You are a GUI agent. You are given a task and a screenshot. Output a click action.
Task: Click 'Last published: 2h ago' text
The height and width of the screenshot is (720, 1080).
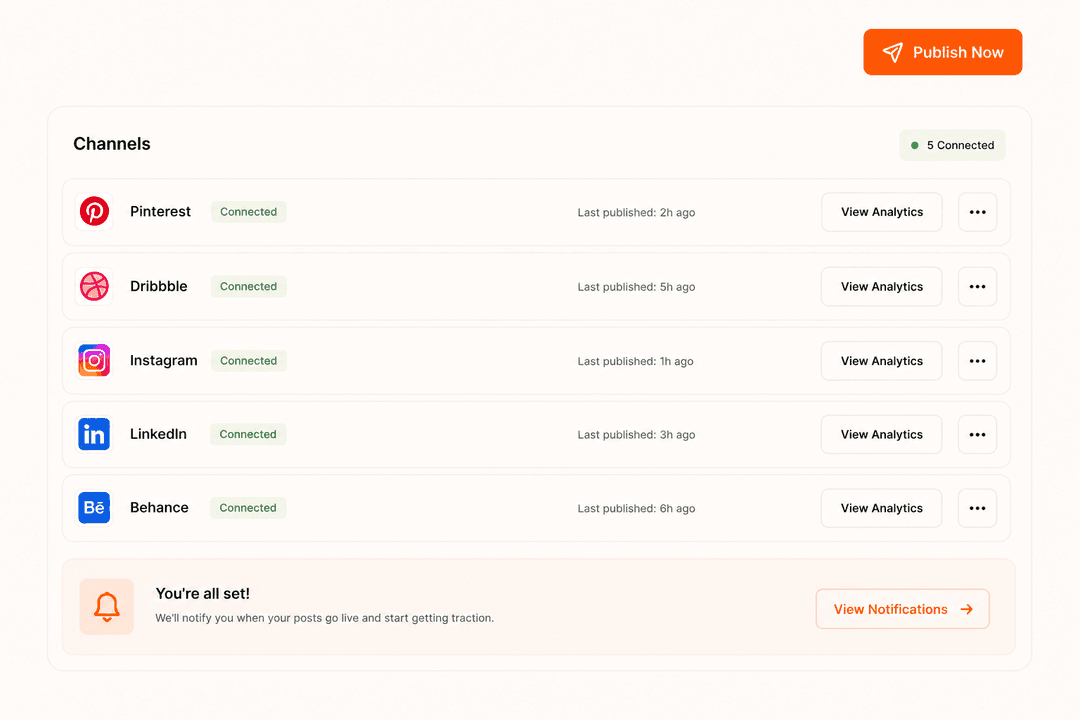(636, 212)
